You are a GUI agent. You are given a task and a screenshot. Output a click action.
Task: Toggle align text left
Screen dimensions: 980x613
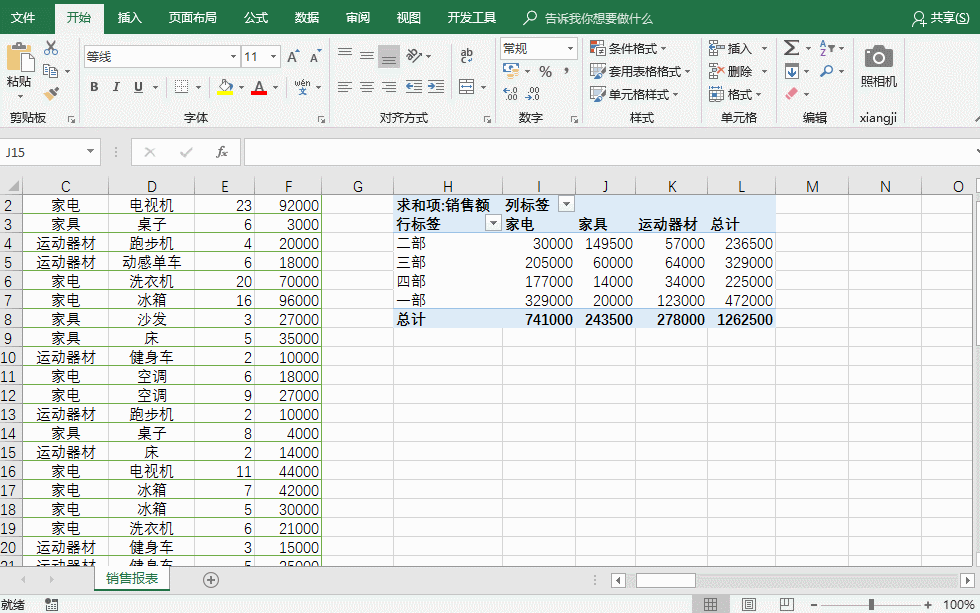tap(344, 87)
